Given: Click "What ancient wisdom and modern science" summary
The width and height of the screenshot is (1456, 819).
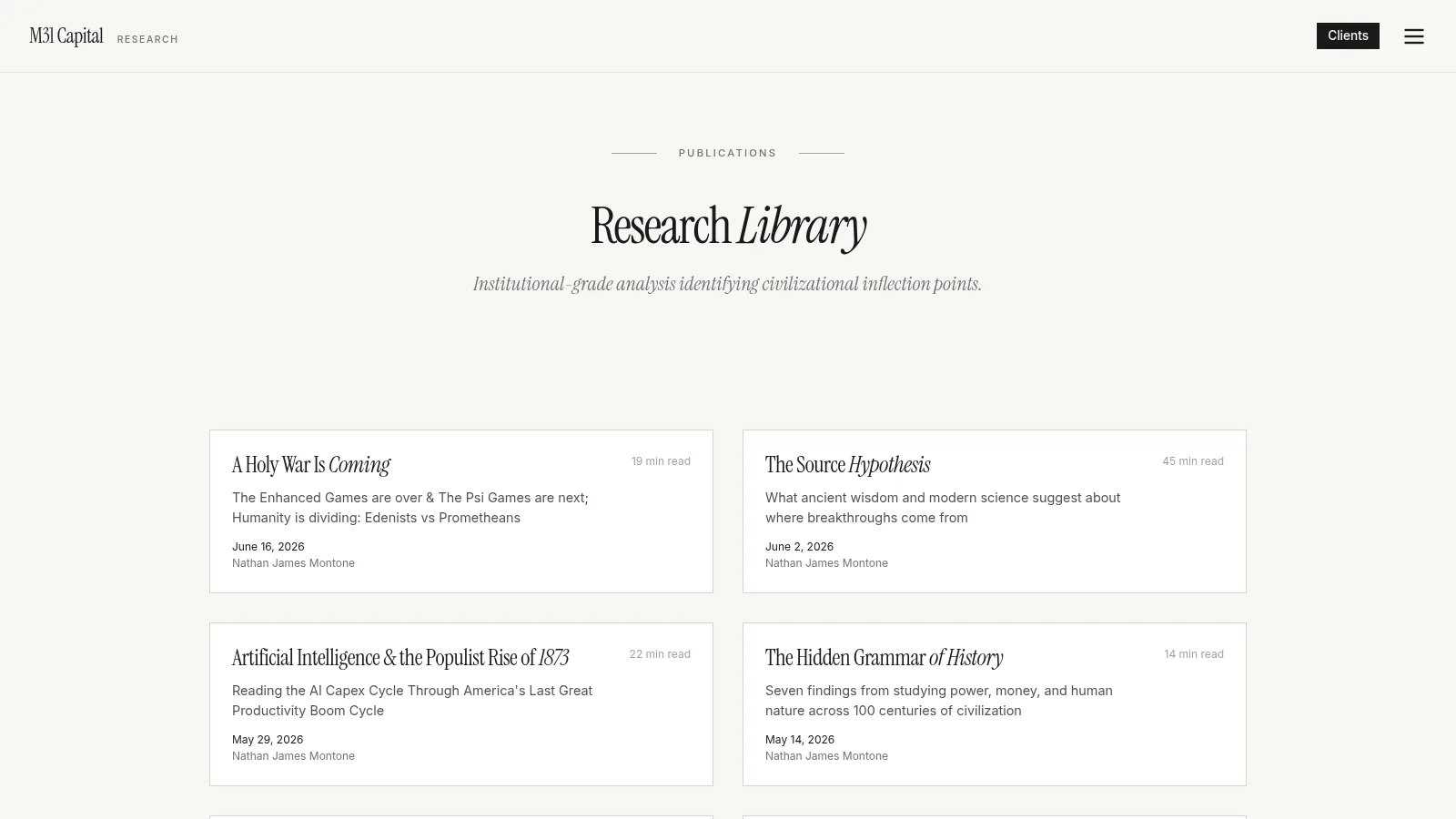Looking at the screenshot, I should (x=943, y=508).
